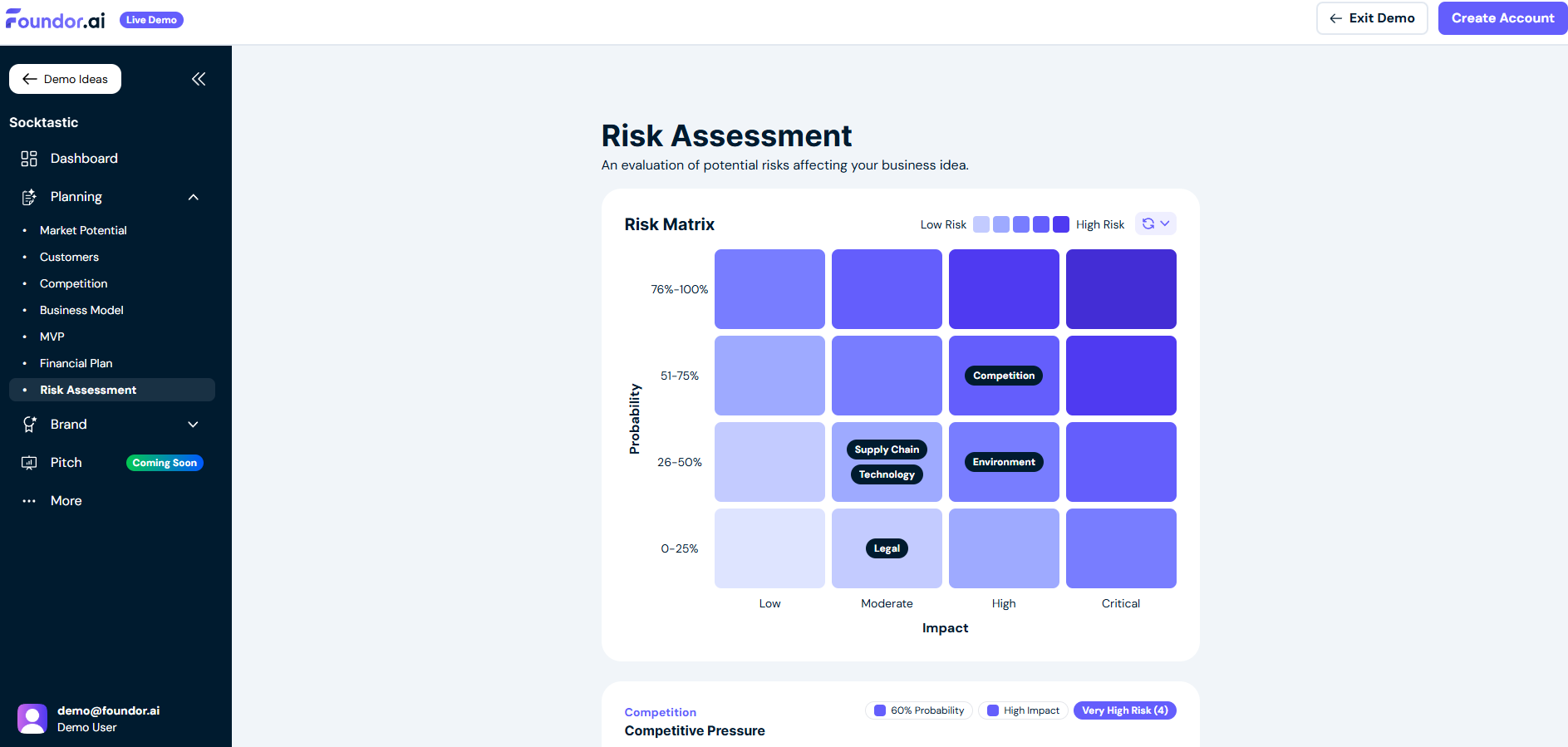The height and width of the screenshot is (747, 1568).
Task: Open Competition page in sidebar
Action: 74,283
